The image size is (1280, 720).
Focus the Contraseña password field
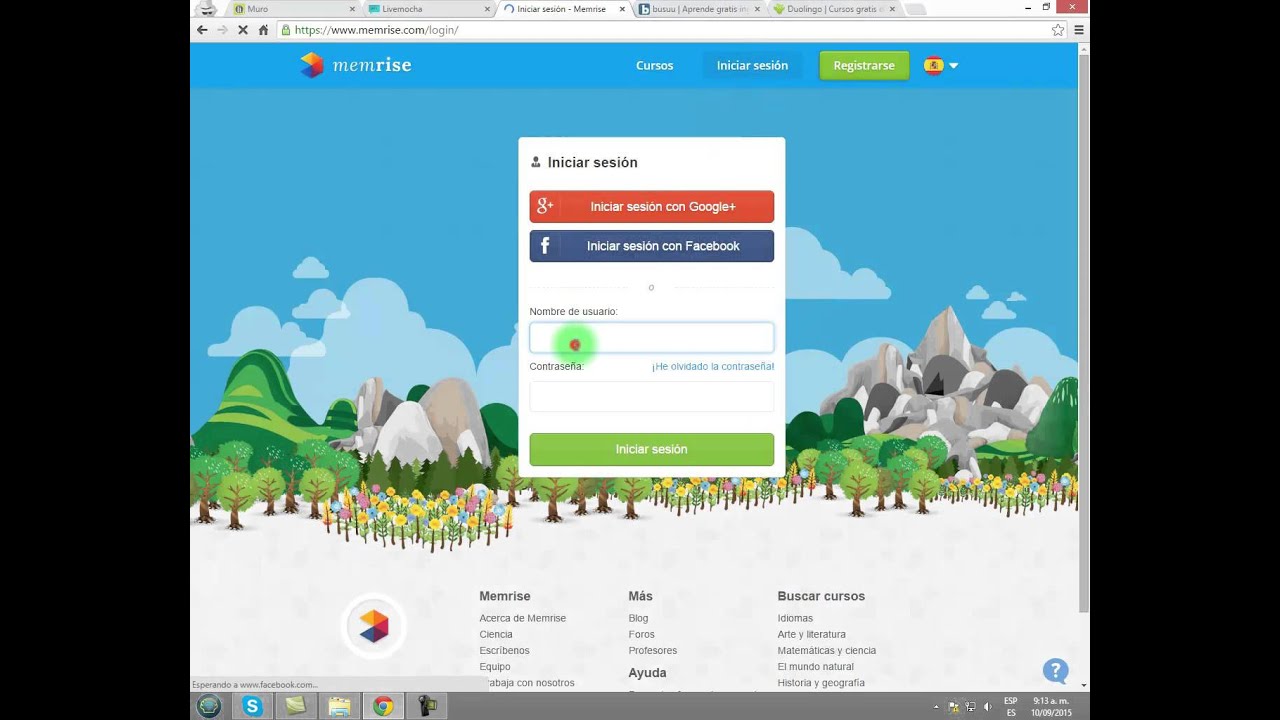pos(651,396)
